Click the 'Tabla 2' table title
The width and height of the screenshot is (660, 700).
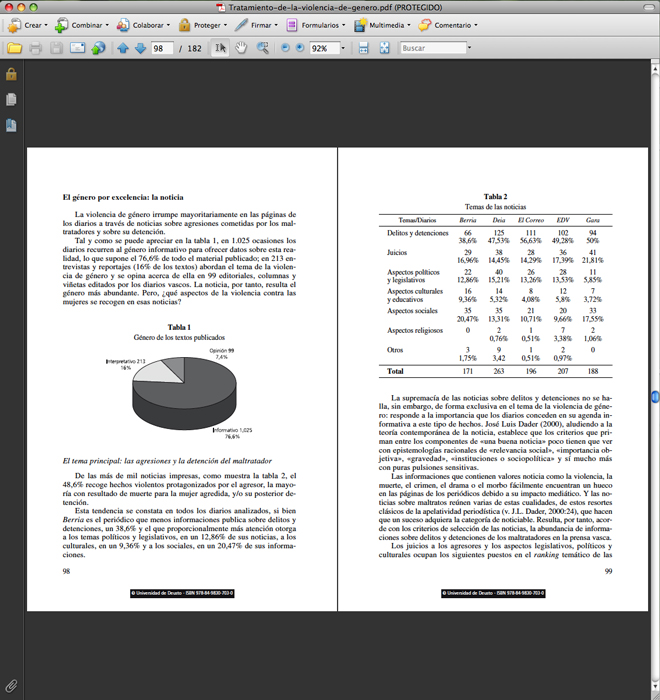click(495, 196)
